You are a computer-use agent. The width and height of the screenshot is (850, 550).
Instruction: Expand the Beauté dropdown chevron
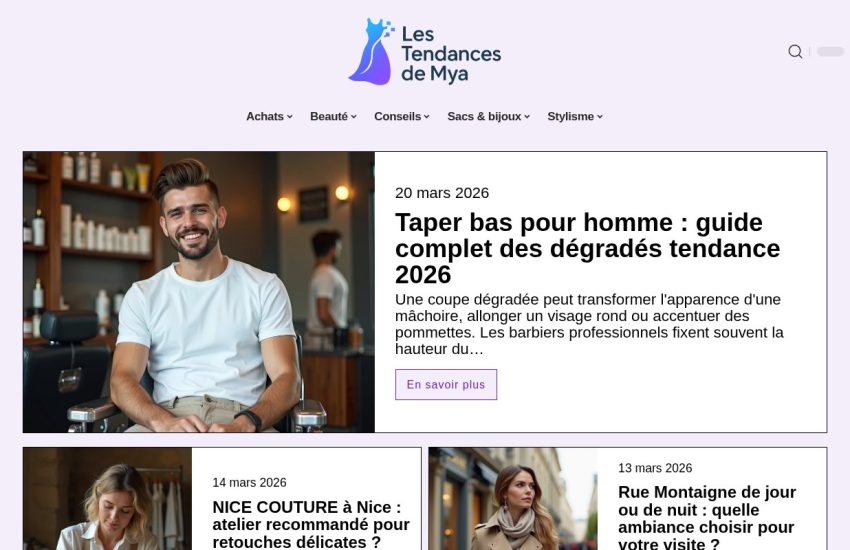[x=354, y=117]
